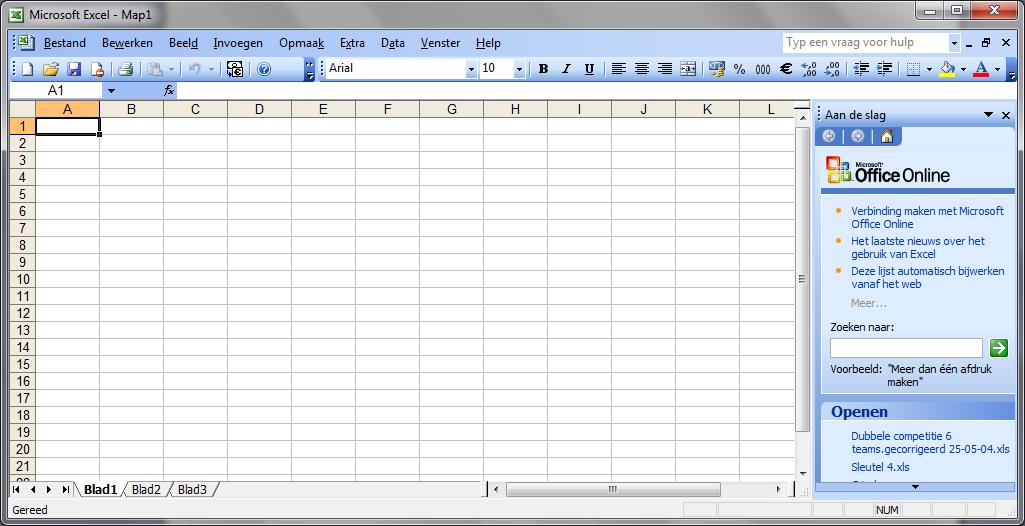Go to task pane Home icon
1025x526 pixels.
pos(886,136)
